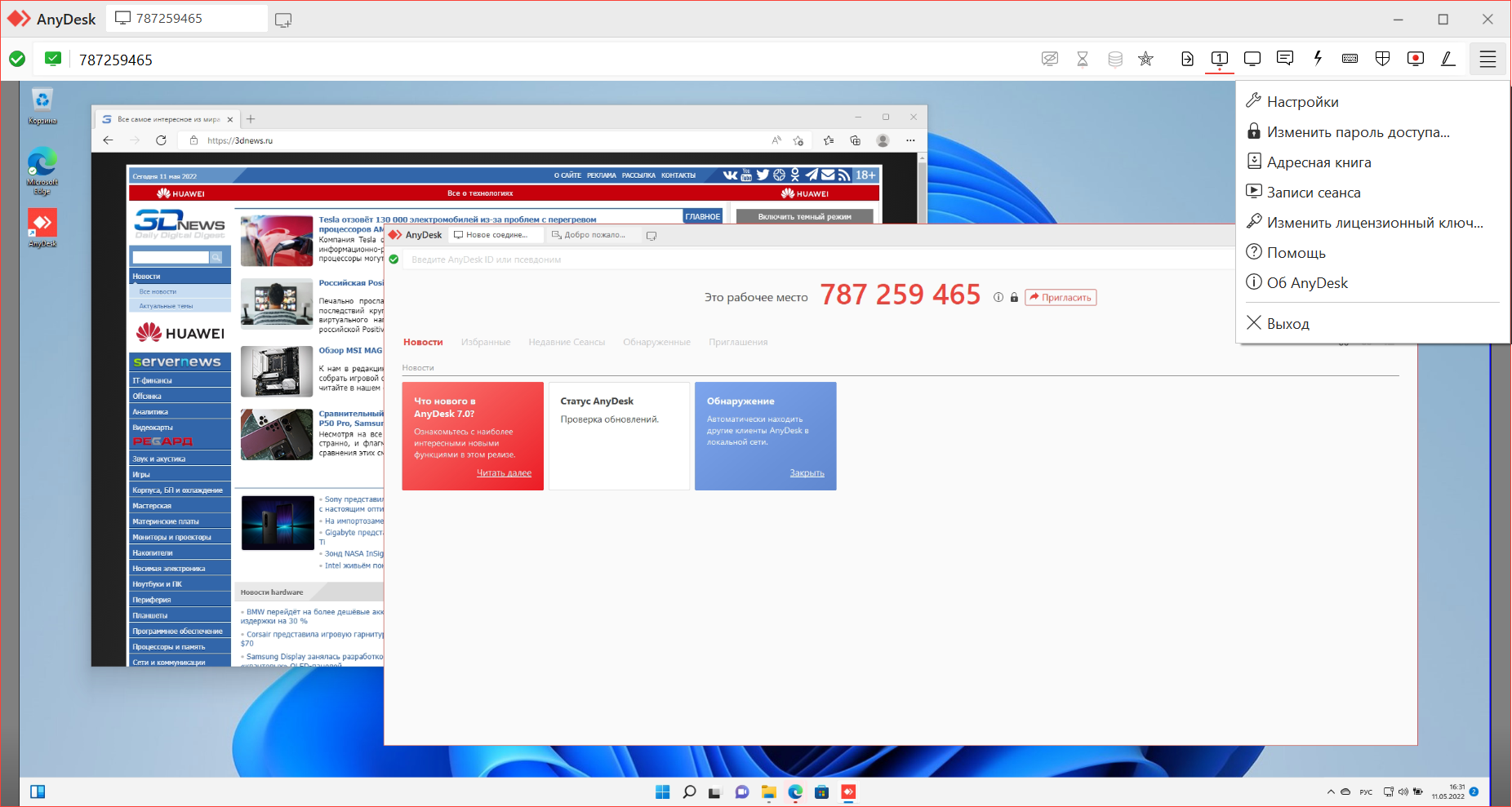Click green monitor connection status icon

(53, 59)
